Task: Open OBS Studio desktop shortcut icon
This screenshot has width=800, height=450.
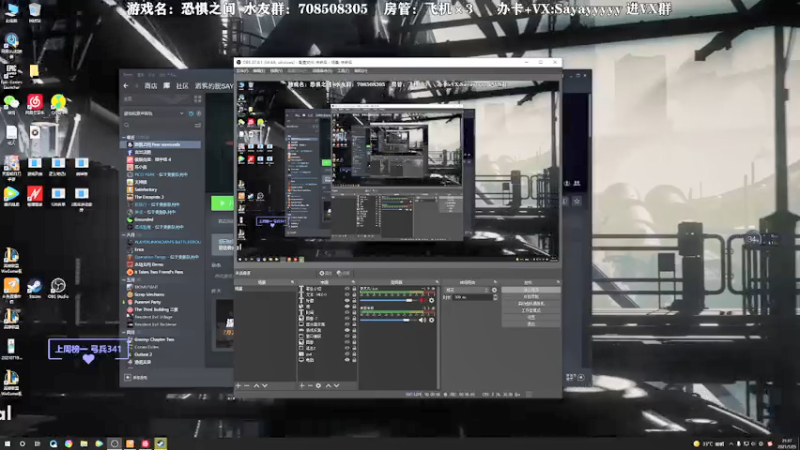Action: pos(58,288)
